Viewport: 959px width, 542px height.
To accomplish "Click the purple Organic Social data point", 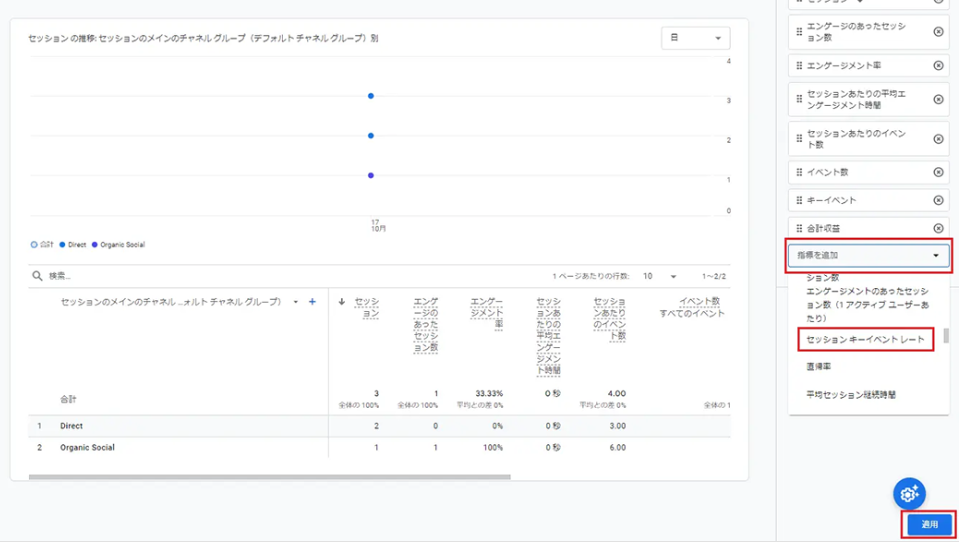I will pyautogui.click(x=371, y=176).
